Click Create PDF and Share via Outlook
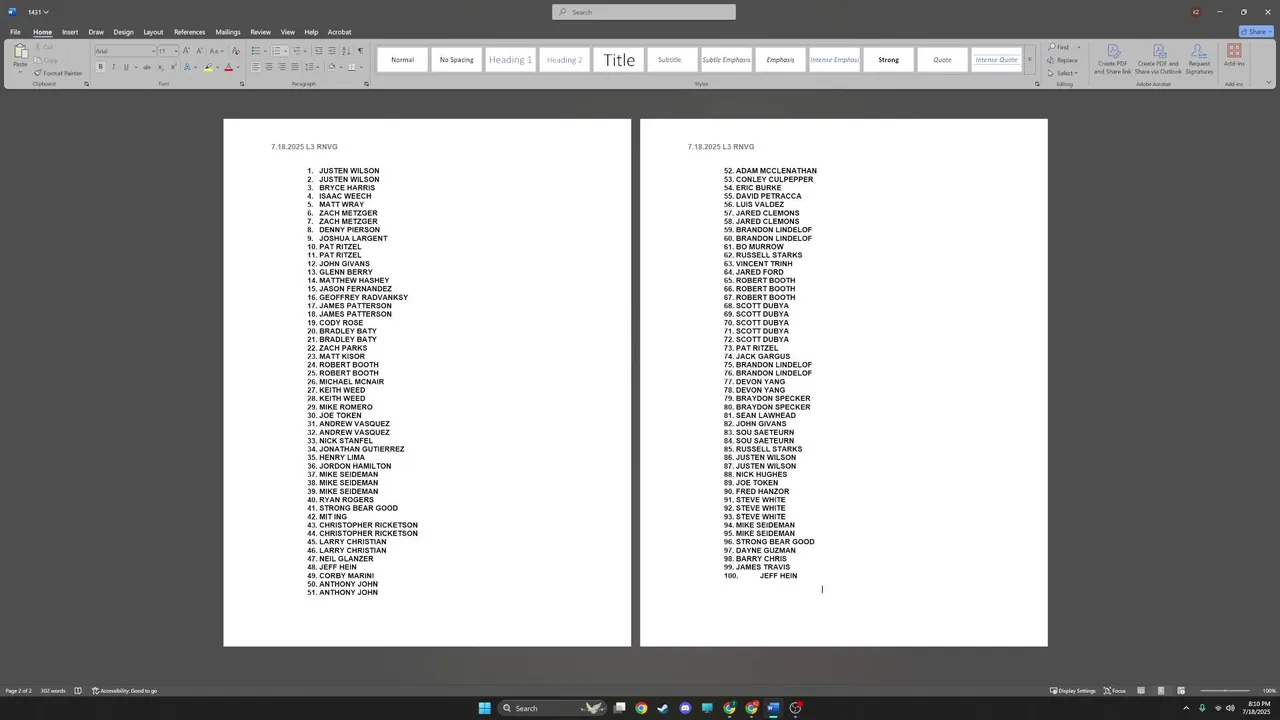The height and width of the screenshot is (720, 1280). tap(1158, 59)
